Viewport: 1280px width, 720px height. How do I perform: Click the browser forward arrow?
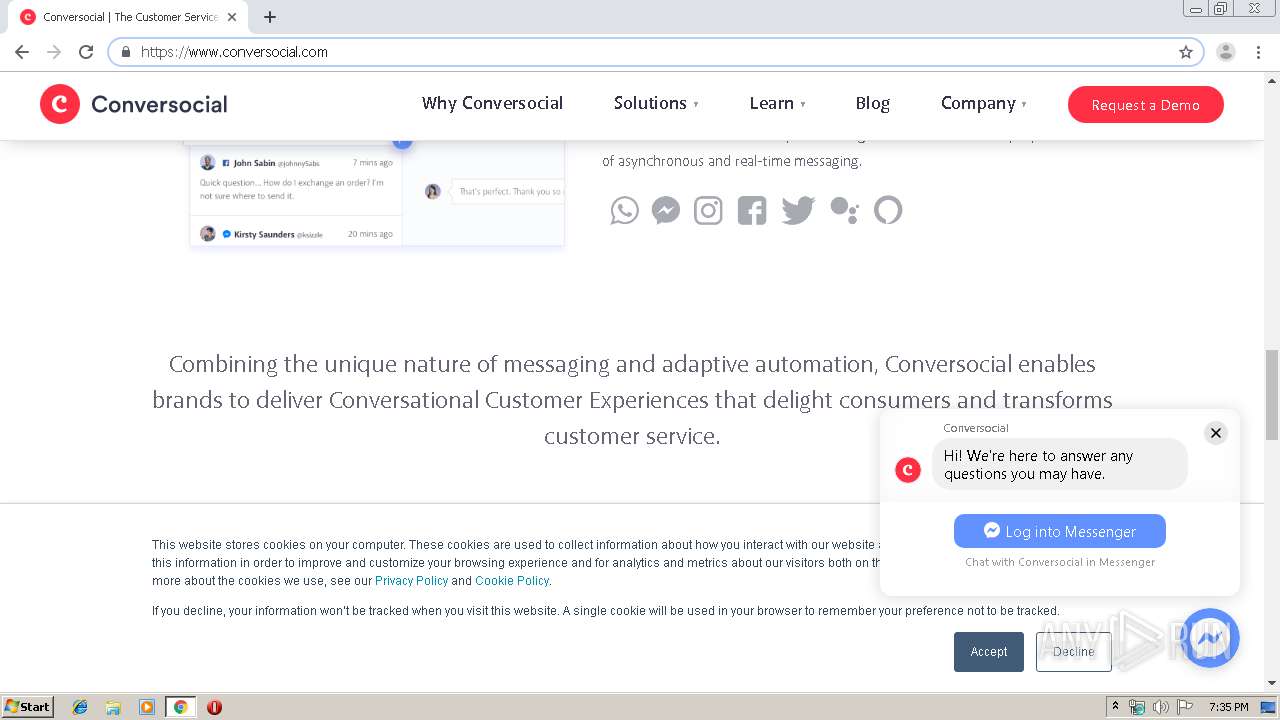coord(54,52)
